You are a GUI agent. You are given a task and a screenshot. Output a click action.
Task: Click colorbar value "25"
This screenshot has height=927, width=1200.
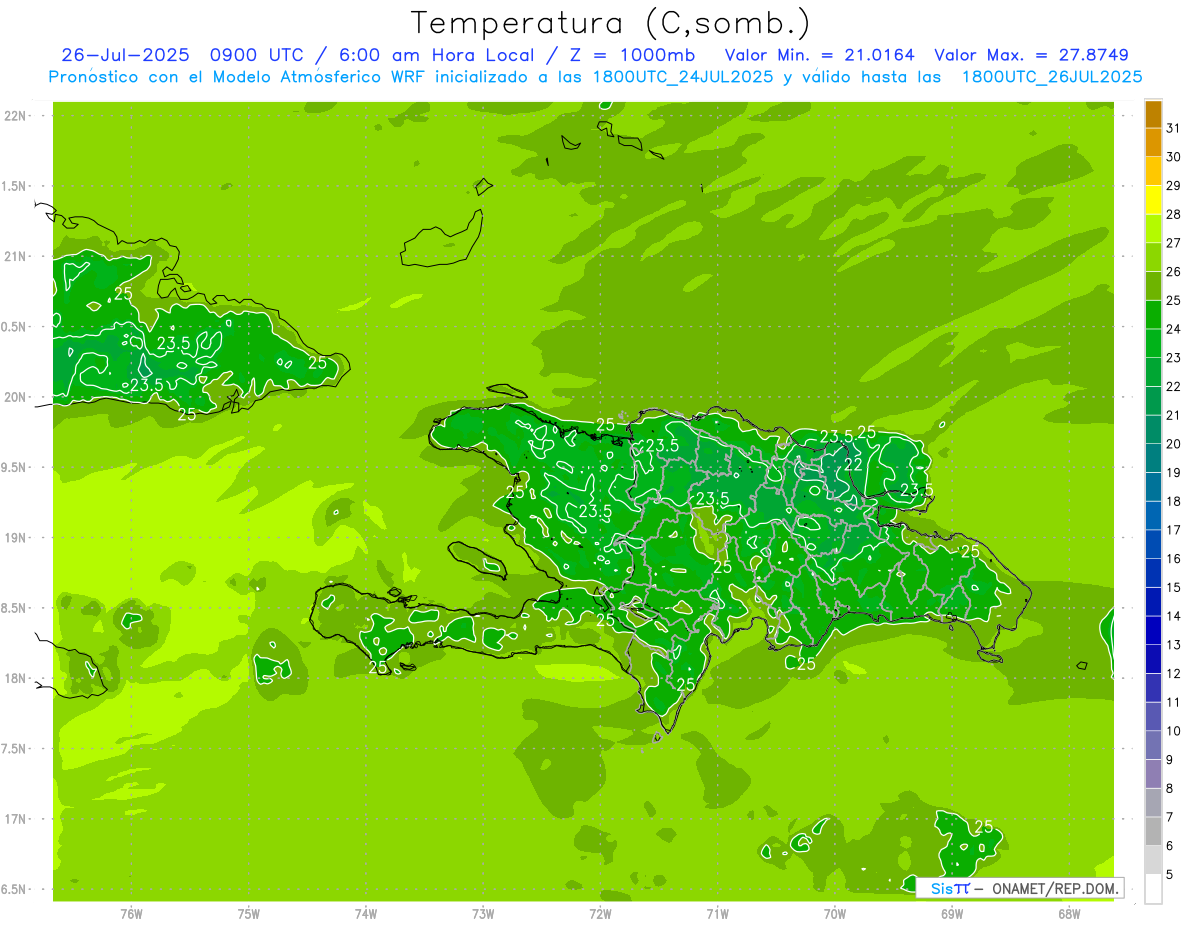(x=1174, y=300)
